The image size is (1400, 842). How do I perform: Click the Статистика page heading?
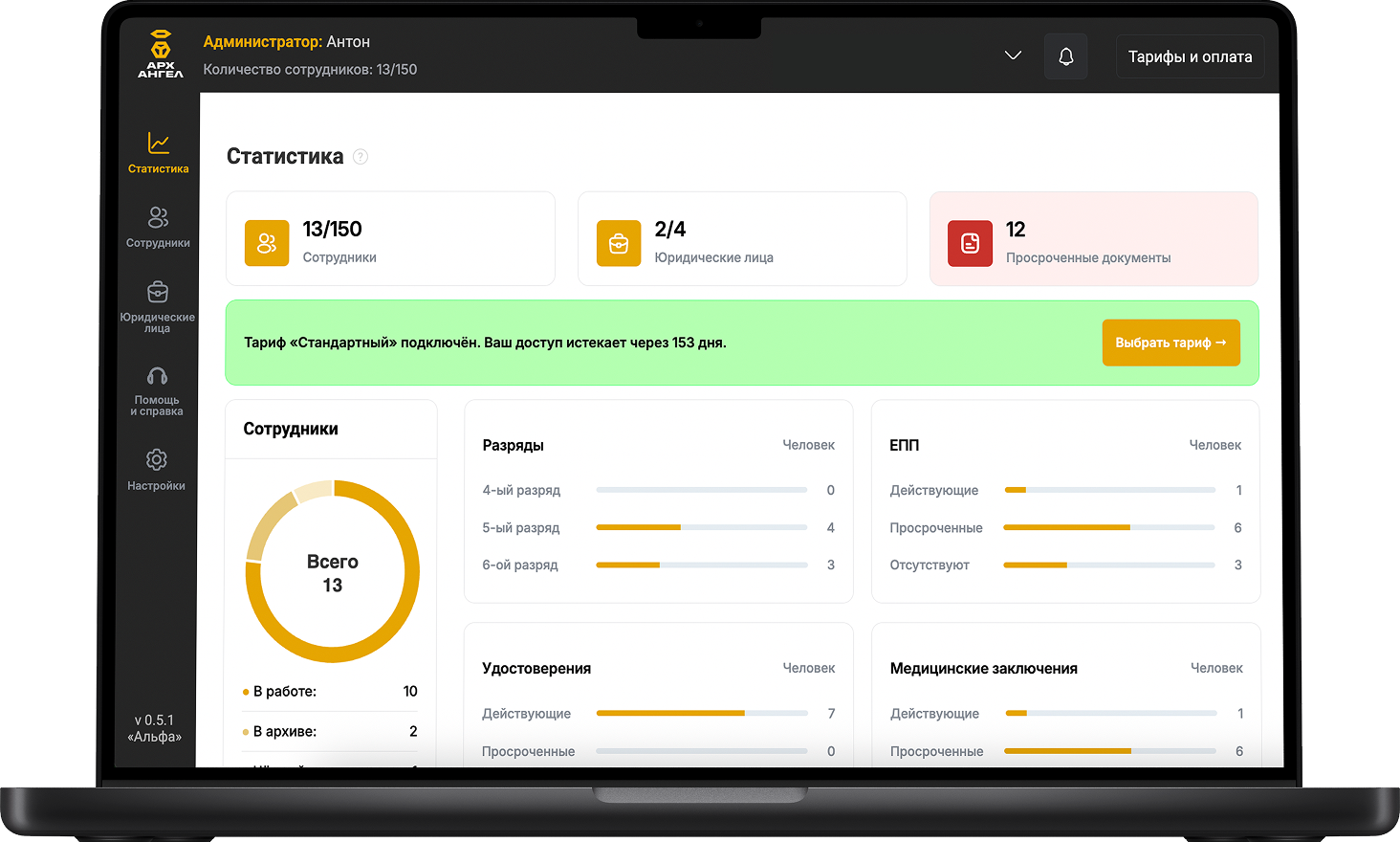coord(285,157)
